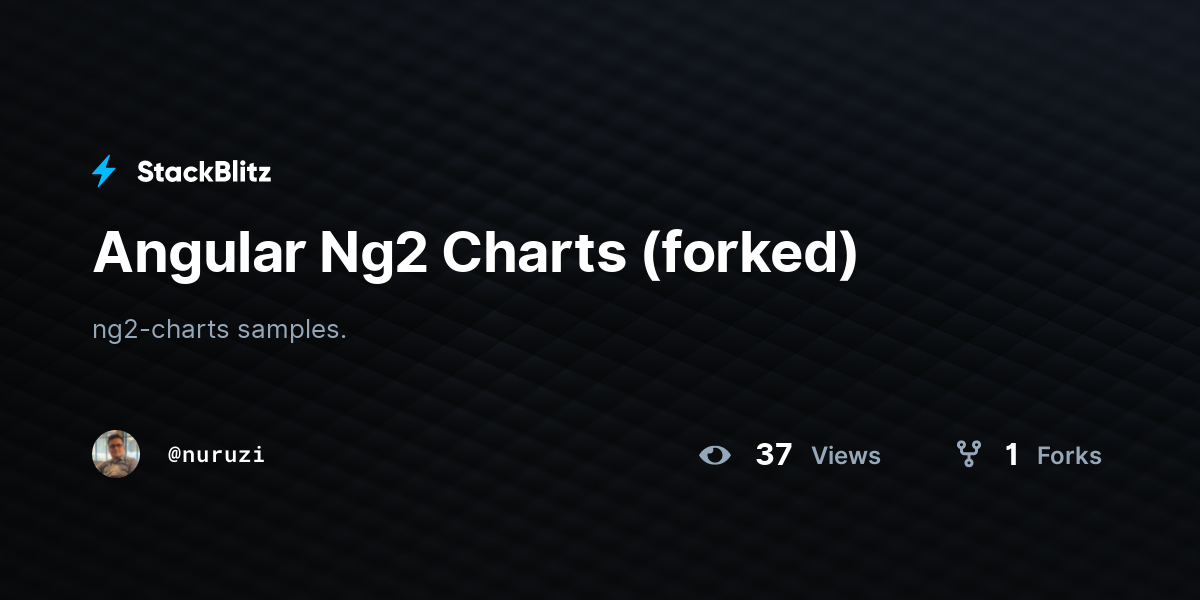Screen dimensions: 1200x600
Task: Click the 37 view count number
Action: [x=774, y=455]
